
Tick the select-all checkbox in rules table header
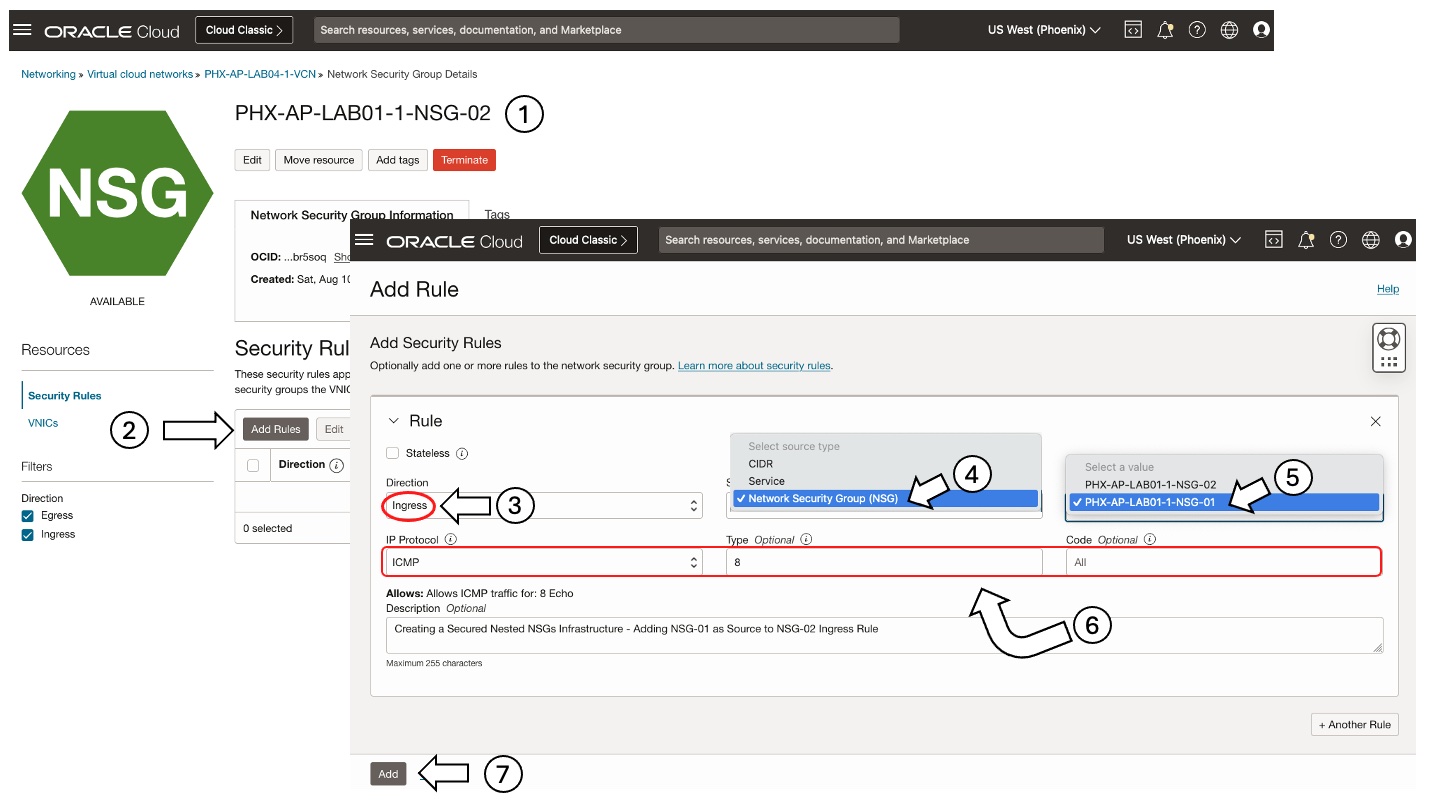[253, 465]
